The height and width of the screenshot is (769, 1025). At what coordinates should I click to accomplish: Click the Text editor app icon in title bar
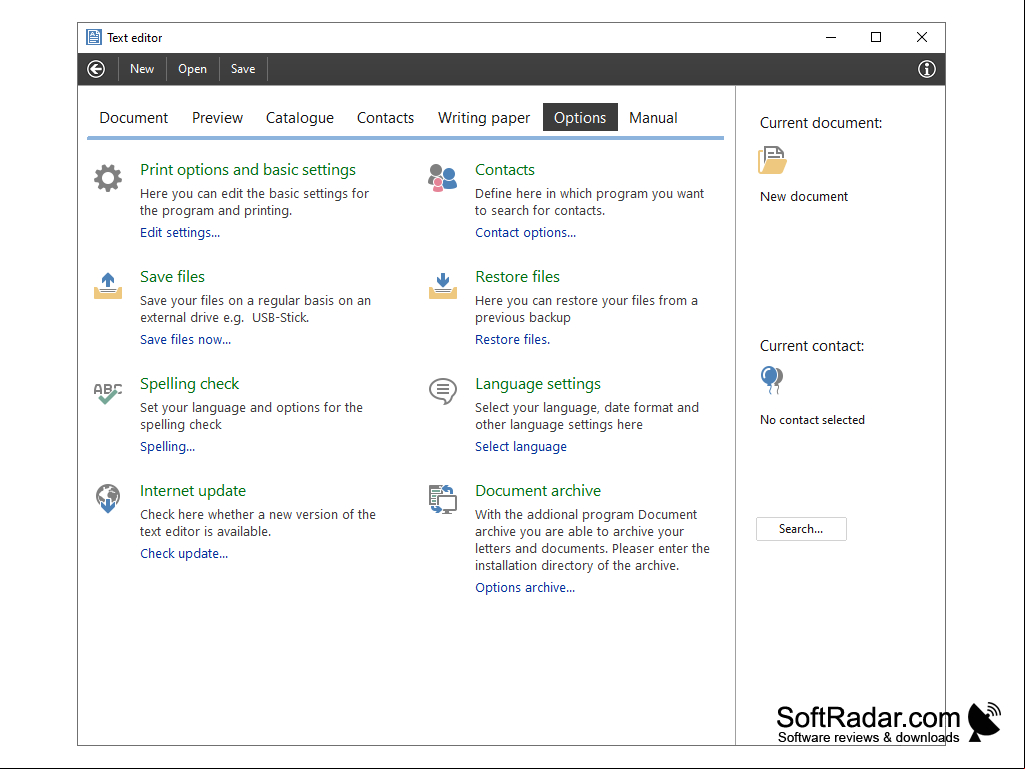pos(94,37)
